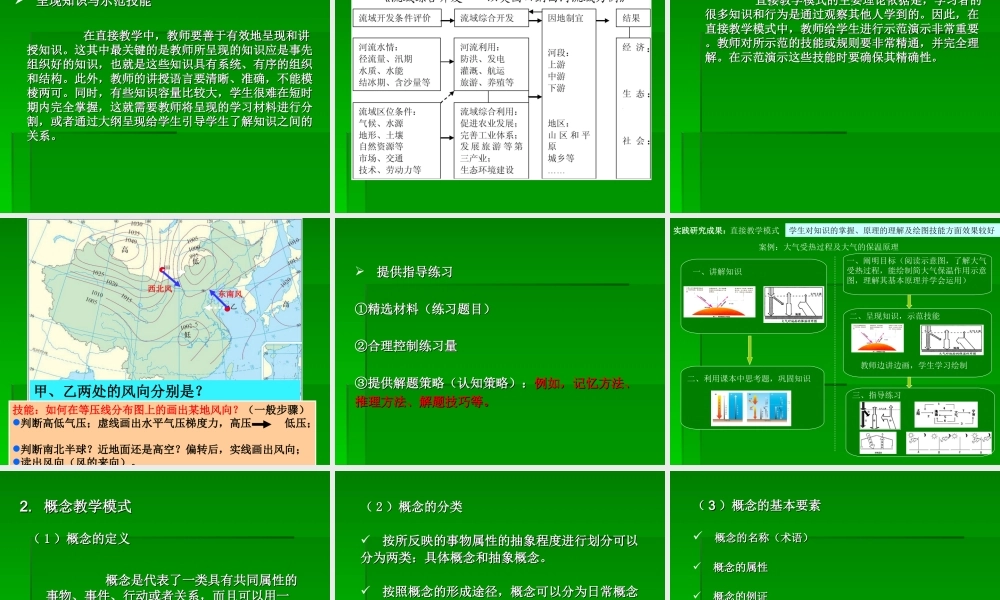Select the bullet 按照概念的形成途径

[x=499, y=591]
